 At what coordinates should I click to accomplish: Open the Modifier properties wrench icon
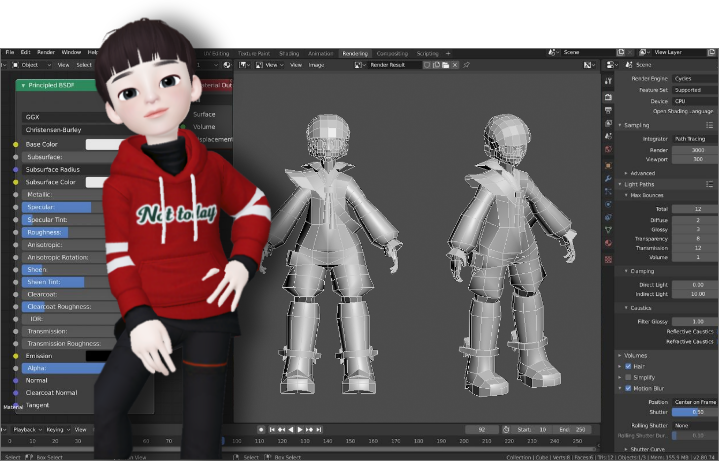[608, 178]
